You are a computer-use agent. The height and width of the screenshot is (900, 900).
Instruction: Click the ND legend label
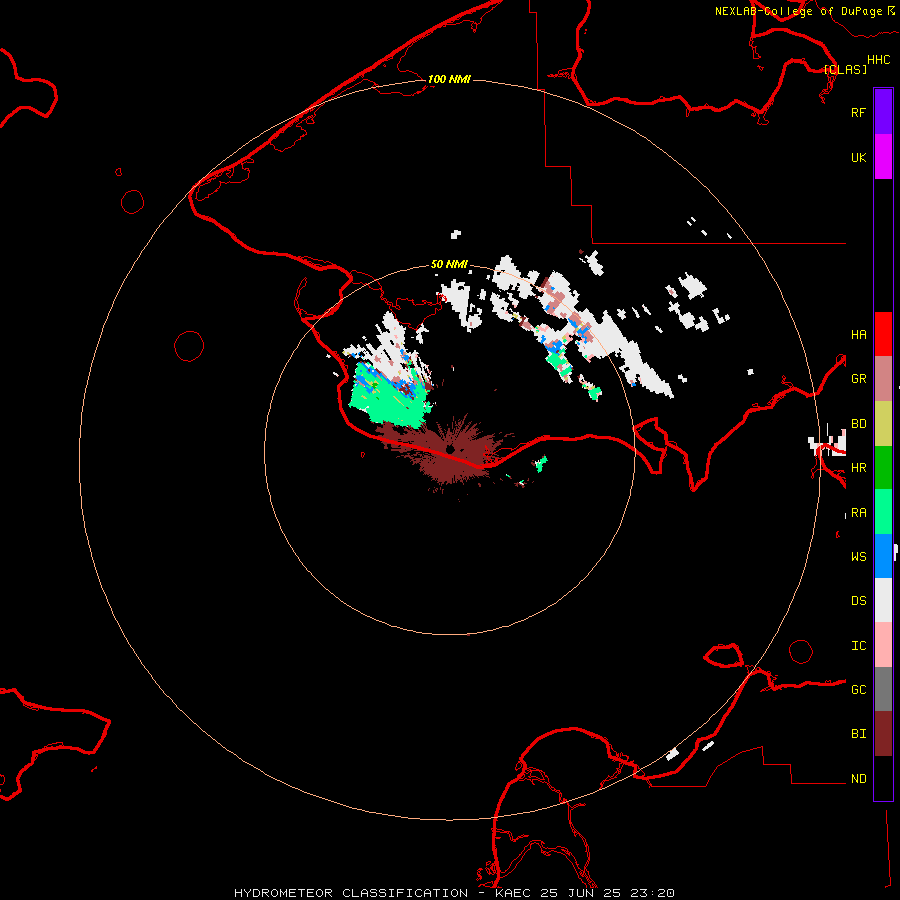[858, 778]
